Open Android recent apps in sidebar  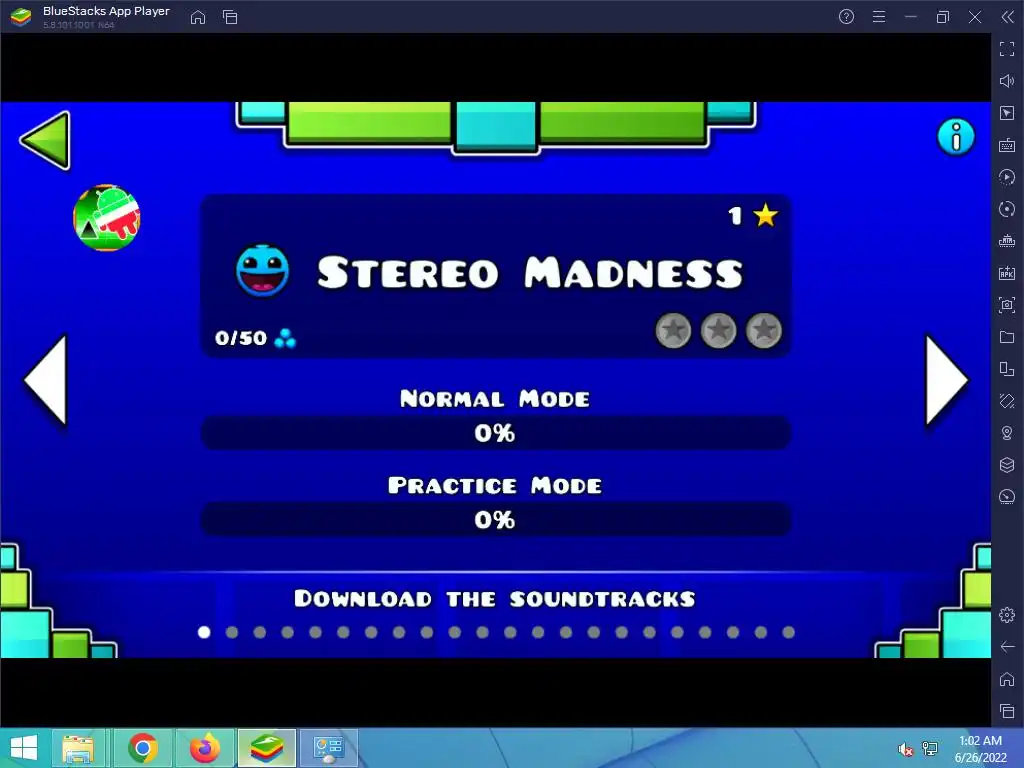[1007, 711]
